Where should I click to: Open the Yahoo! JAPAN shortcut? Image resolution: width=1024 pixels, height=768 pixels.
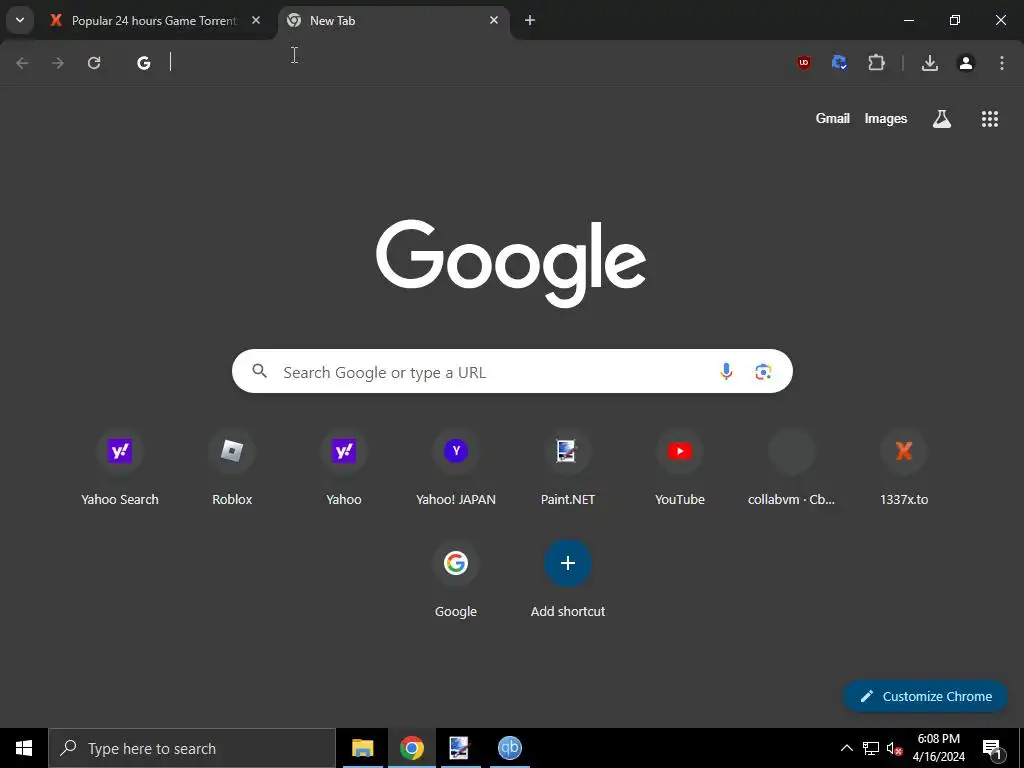coord(456,469)
